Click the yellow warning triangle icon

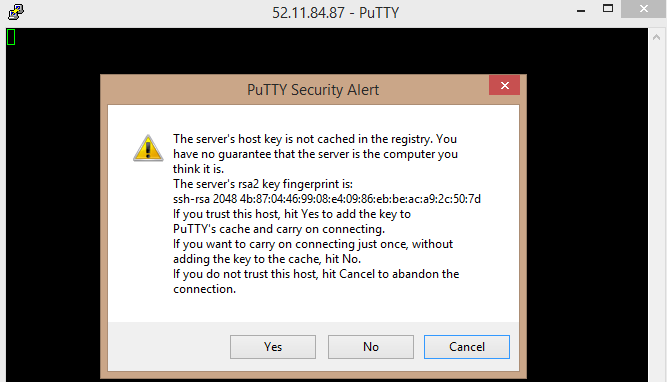[148, 148]
